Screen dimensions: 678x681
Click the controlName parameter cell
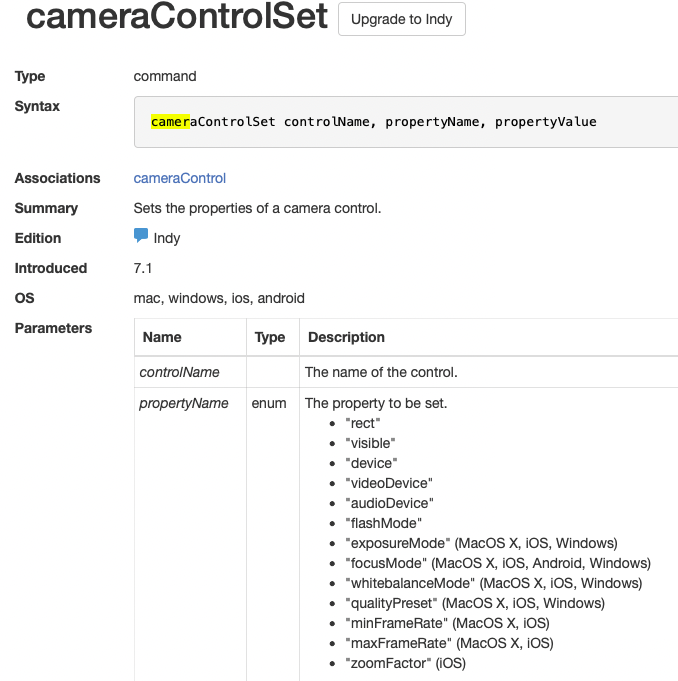[180, 372]
